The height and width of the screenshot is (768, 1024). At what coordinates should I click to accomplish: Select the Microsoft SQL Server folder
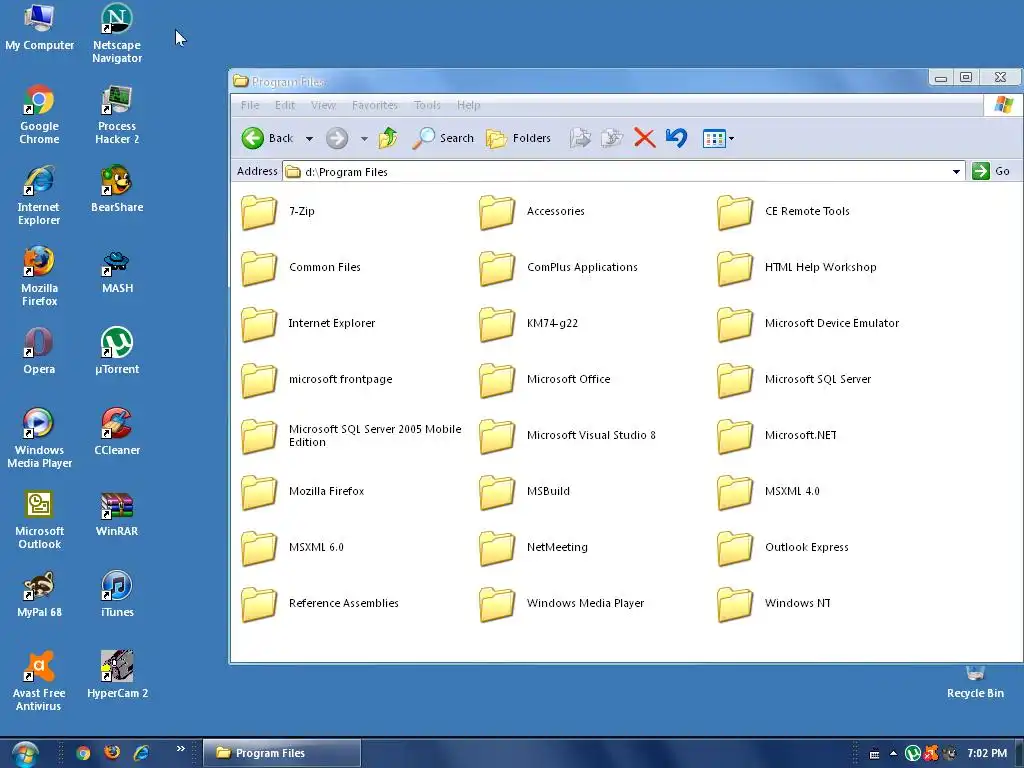coord(795,380)
